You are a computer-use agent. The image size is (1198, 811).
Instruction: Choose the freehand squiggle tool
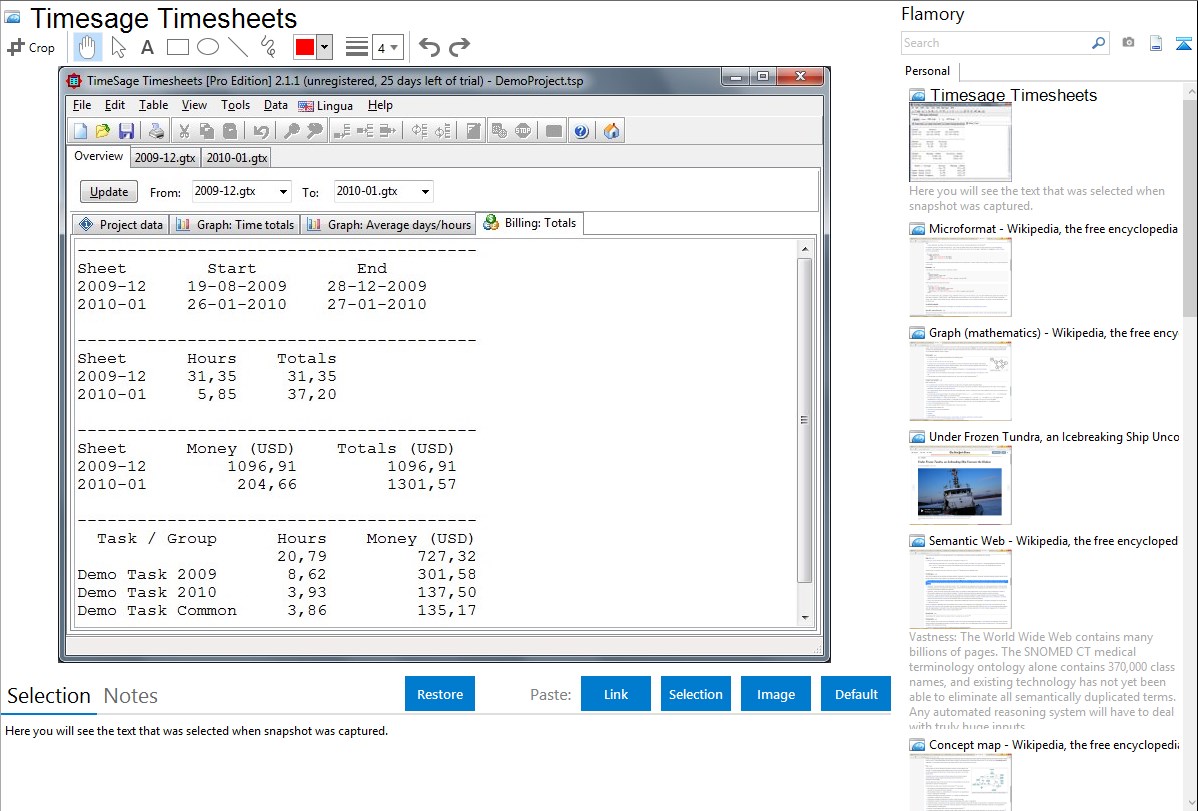coord(268,47)
